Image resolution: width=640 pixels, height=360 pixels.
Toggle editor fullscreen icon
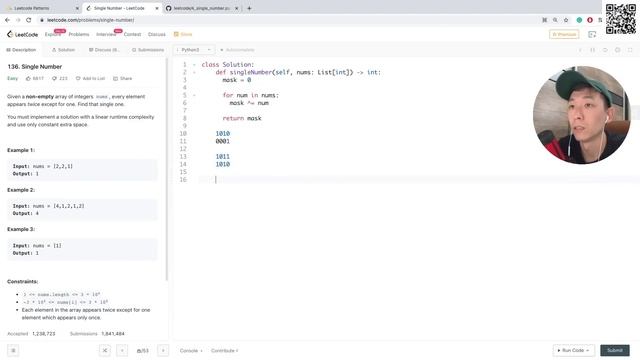pyautogui.click(x=630, y=50)
